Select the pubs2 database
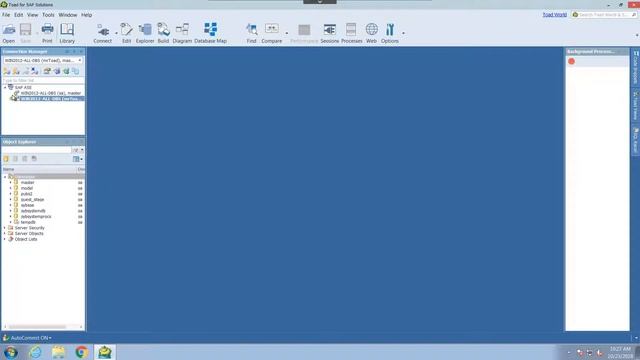The height and width of the screenshot is (360, 640). (27, 194)
